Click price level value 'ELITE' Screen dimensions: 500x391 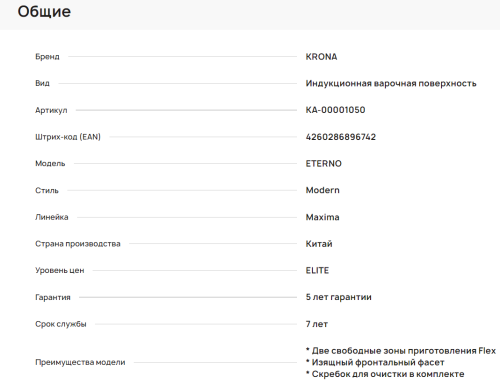click(317, 270)
